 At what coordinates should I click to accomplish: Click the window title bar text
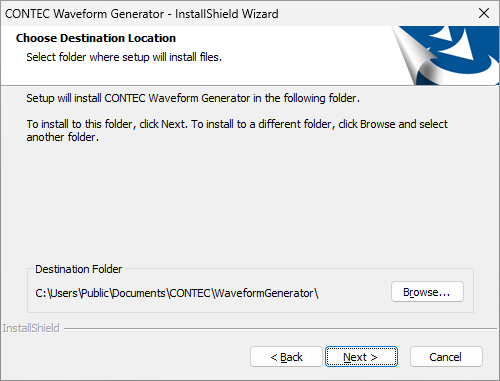(141, 14)
